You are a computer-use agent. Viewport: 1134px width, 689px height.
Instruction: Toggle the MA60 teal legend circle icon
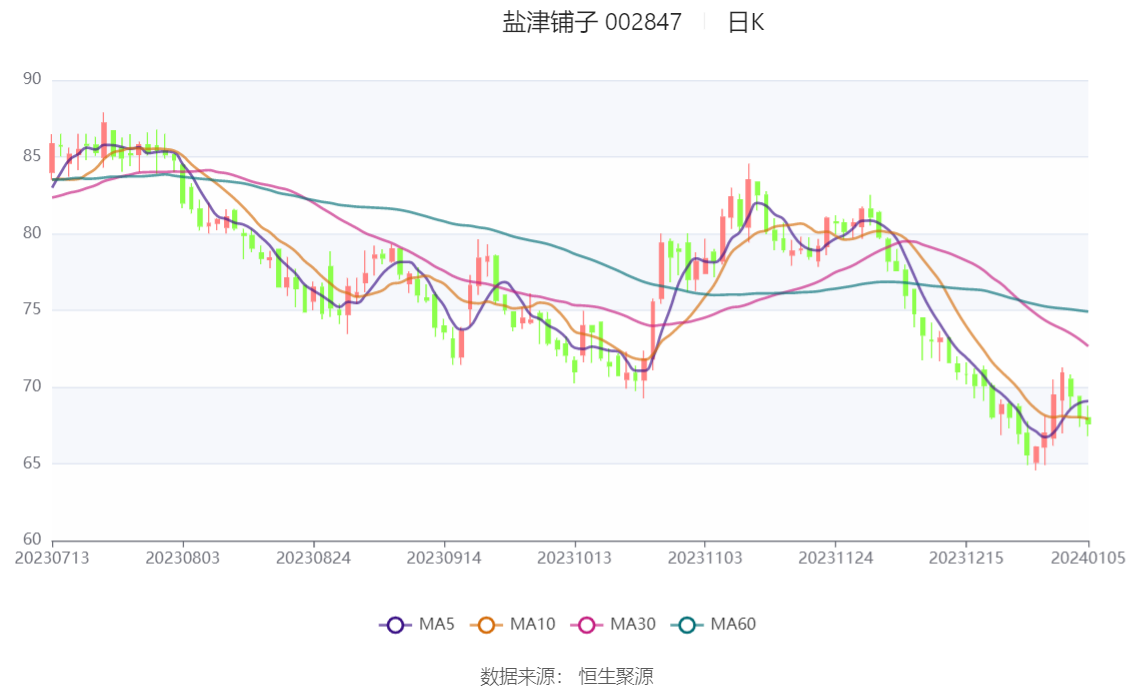point(687,625)
